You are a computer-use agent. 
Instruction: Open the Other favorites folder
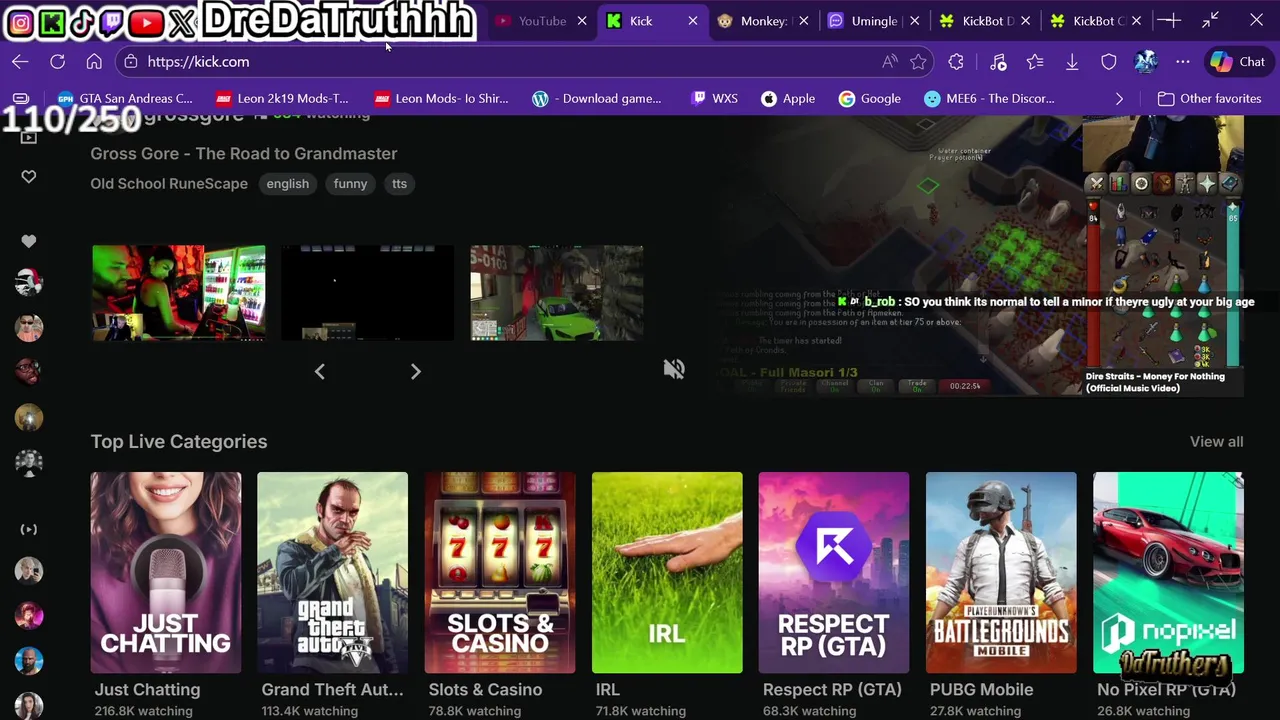(x=1209, y=98)
